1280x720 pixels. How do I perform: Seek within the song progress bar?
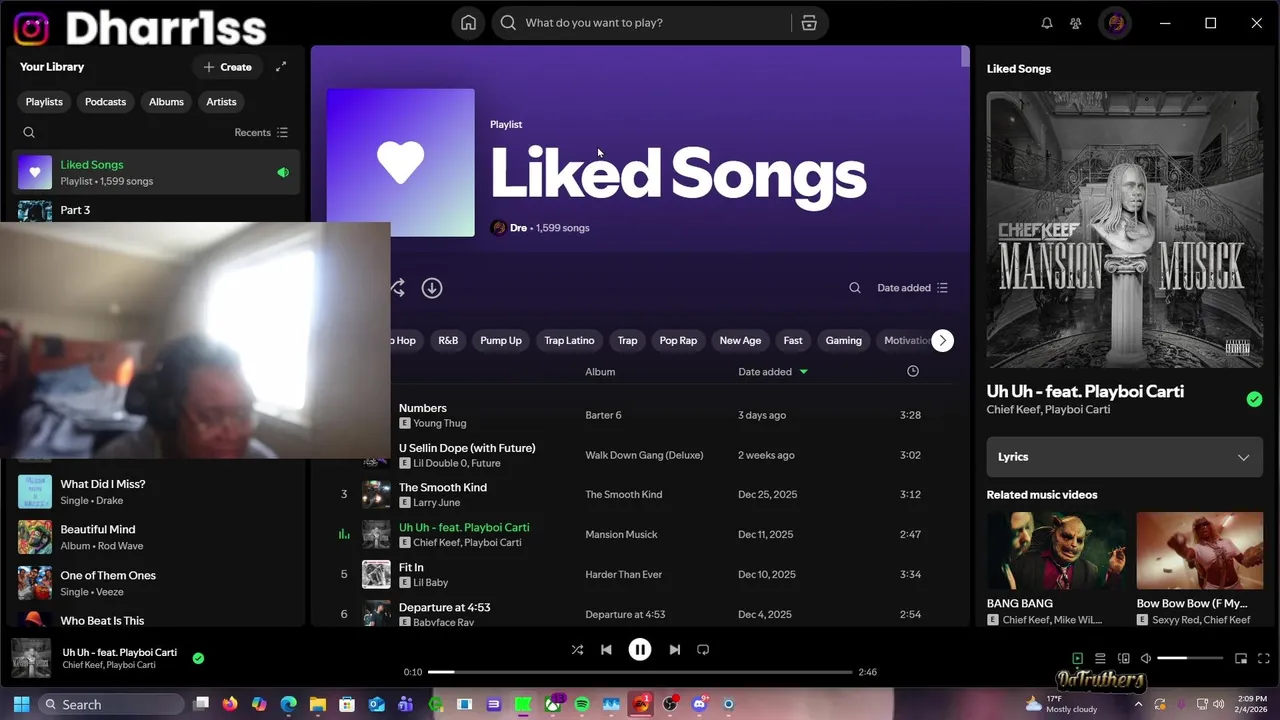pyautogui.click(x=640, y=672)
